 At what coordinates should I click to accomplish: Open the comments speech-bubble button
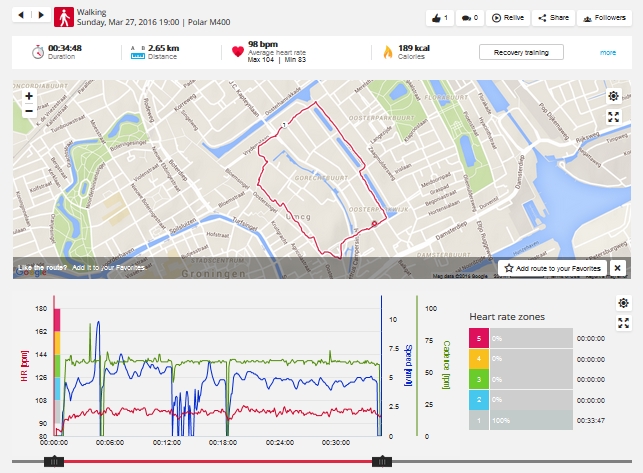(x=469, y=18)
